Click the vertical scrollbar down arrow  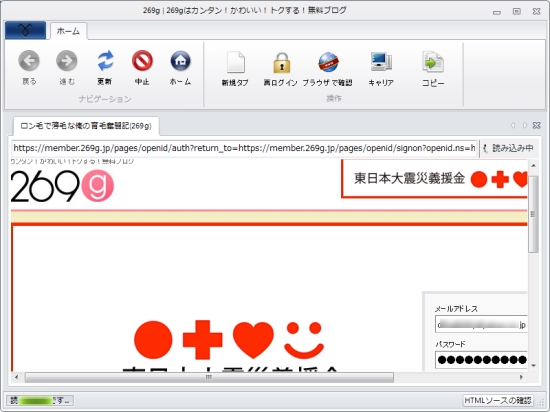[x=534, y=366]
